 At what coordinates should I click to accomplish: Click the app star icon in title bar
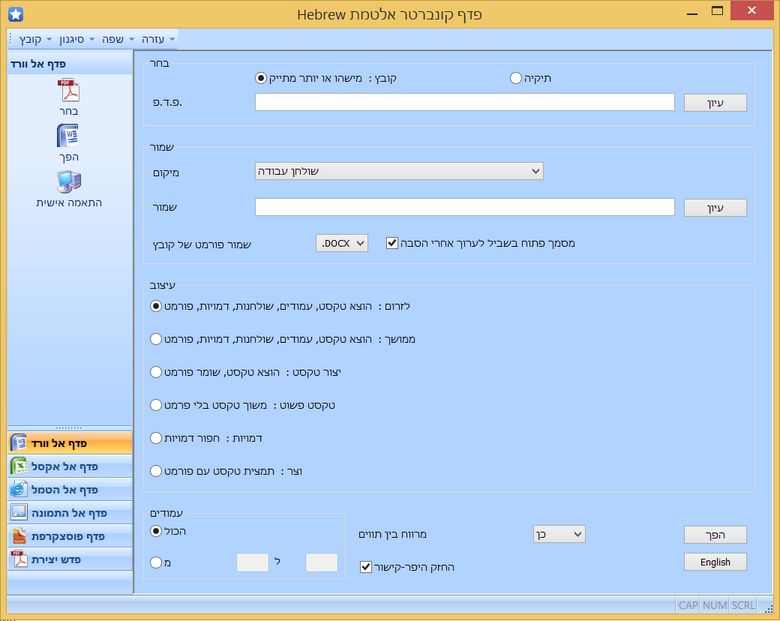(15, 14)
